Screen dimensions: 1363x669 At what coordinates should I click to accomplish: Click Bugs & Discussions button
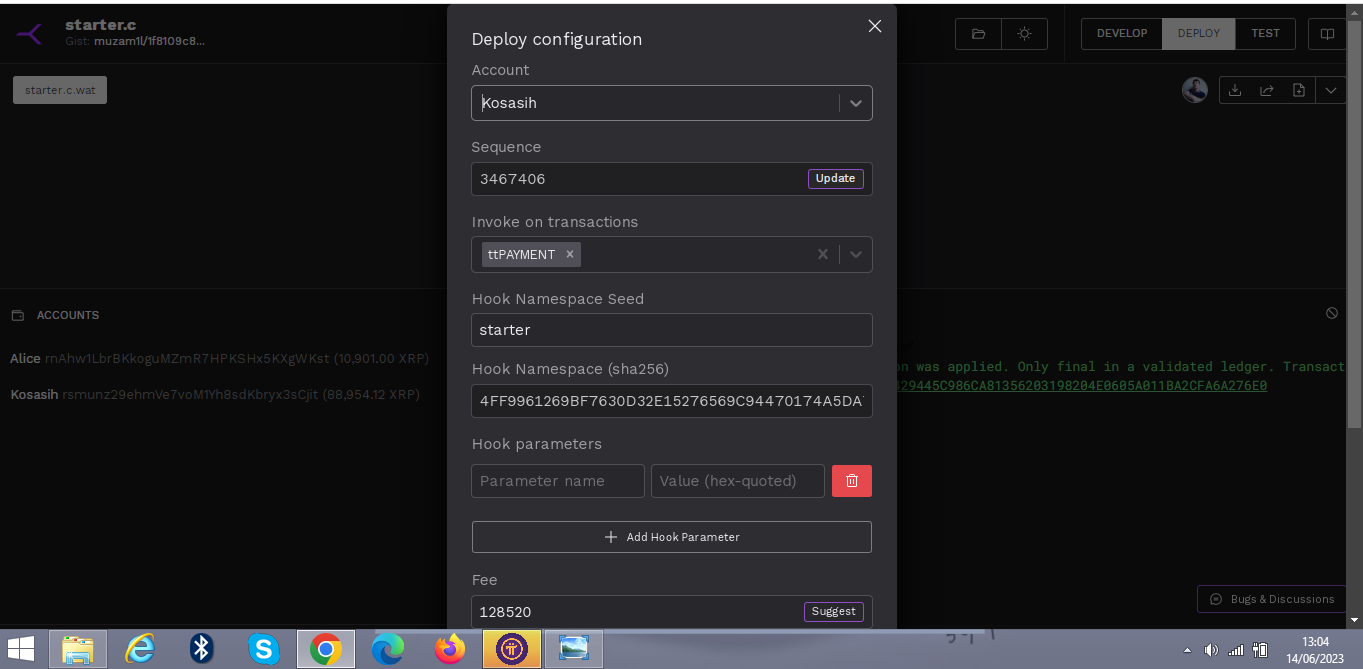coord(1272,599)
